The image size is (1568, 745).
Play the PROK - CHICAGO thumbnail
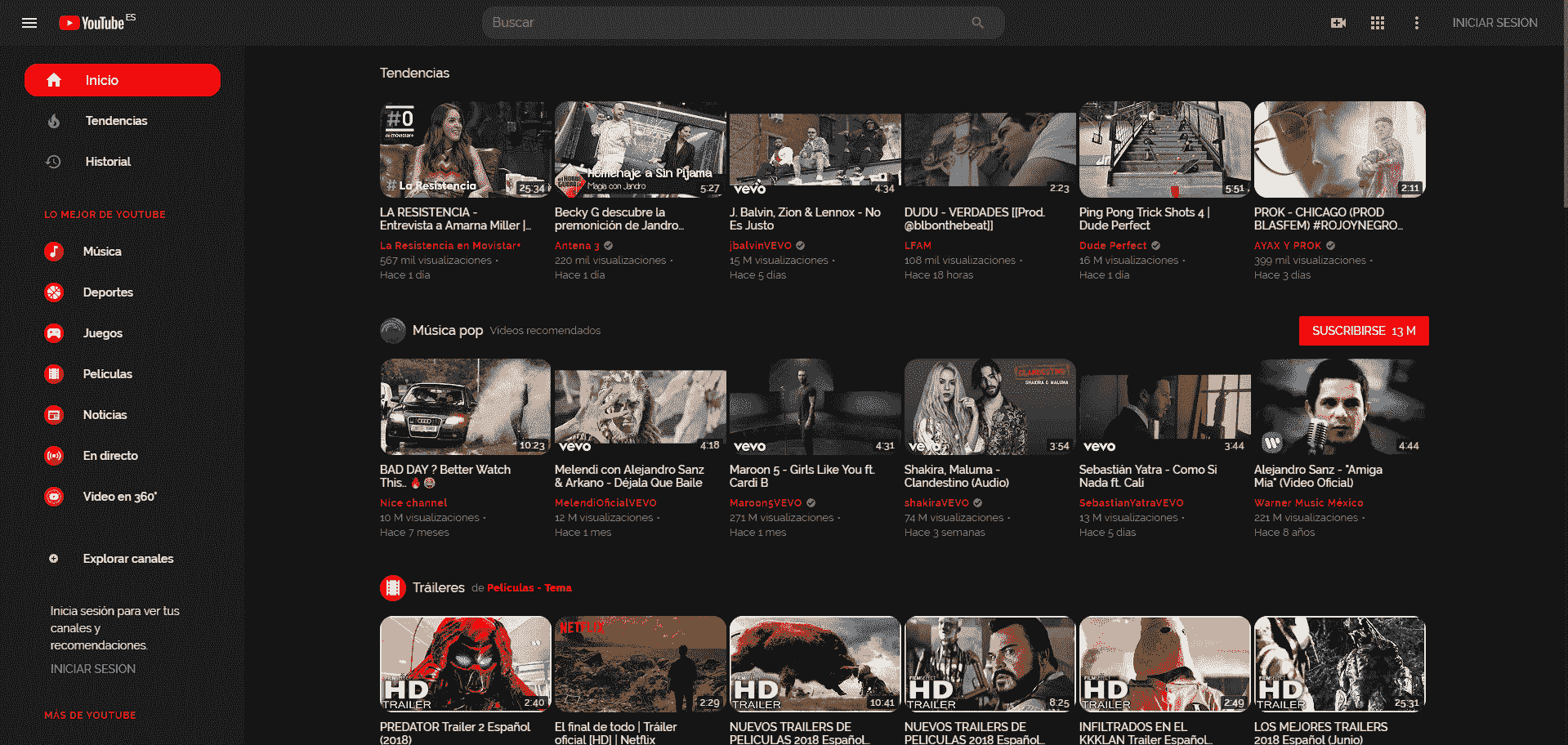click(x=1340, y=149)
